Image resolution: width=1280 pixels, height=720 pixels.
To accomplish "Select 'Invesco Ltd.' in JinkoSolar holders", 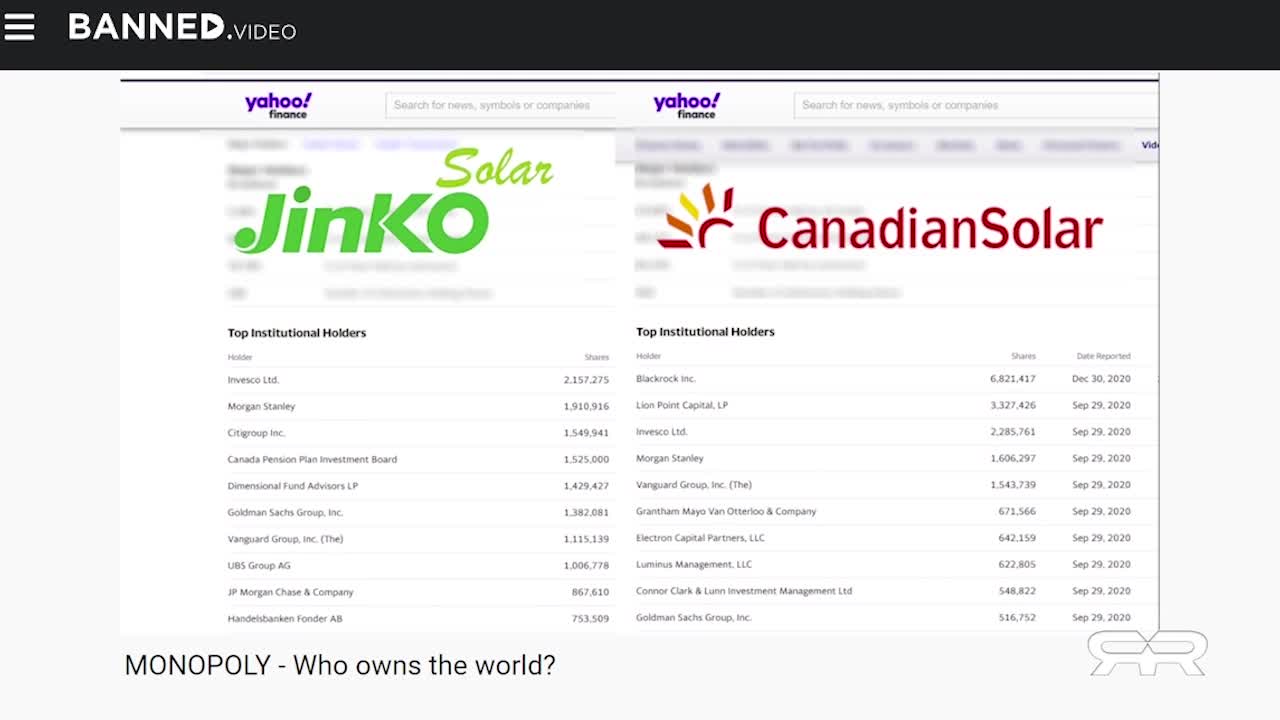I will click(x=253, y=380).
